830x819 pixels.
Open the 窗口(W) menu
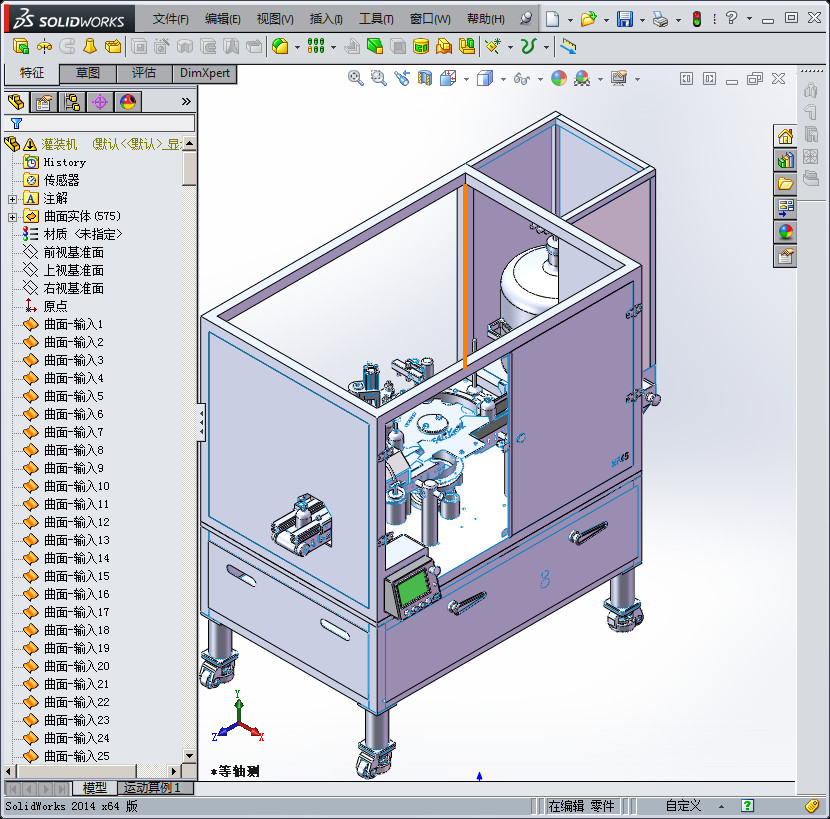pos(430,19)
